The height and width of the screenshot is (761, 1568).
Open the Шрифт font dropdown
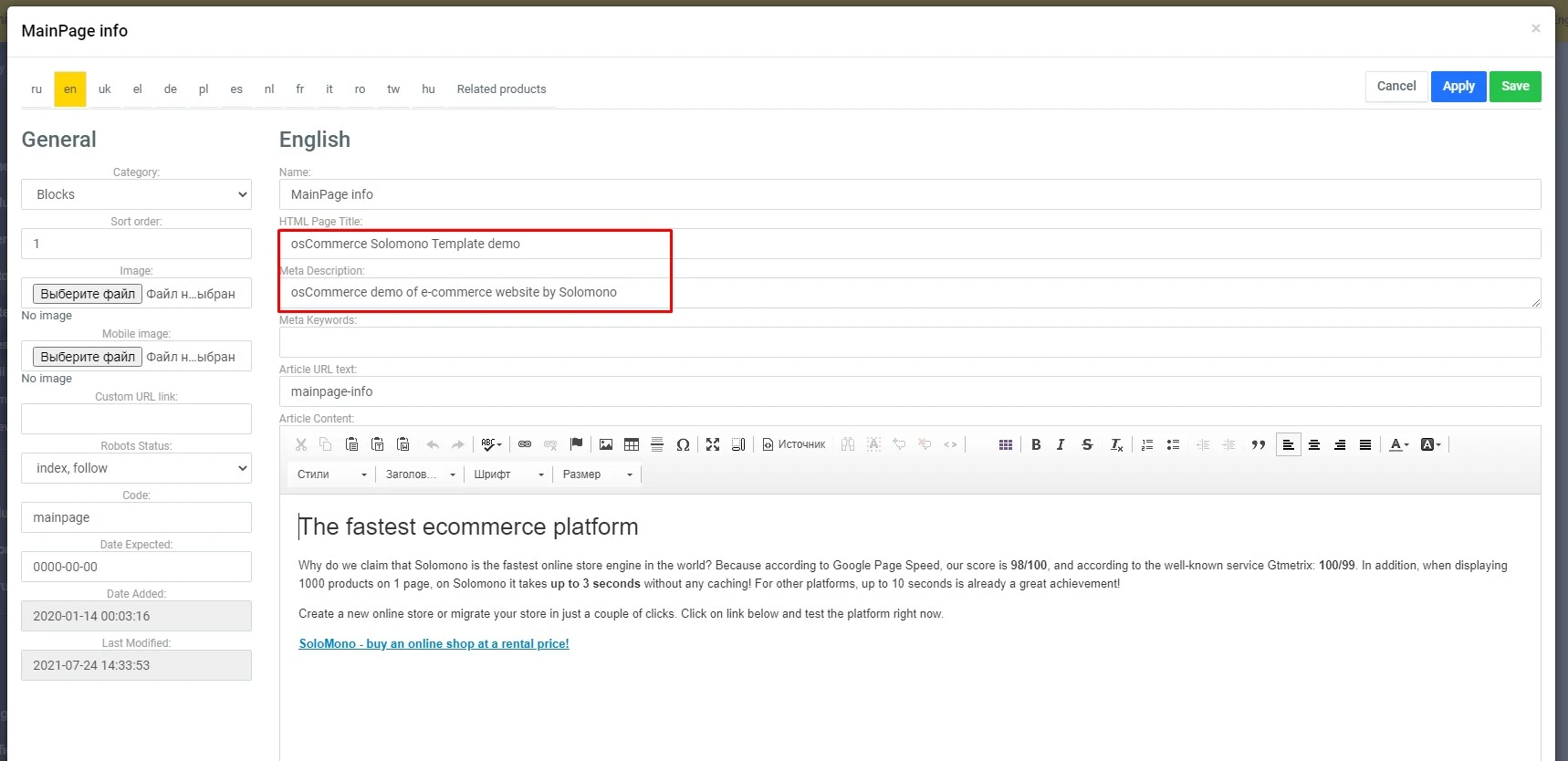click(x=508, y=474)
